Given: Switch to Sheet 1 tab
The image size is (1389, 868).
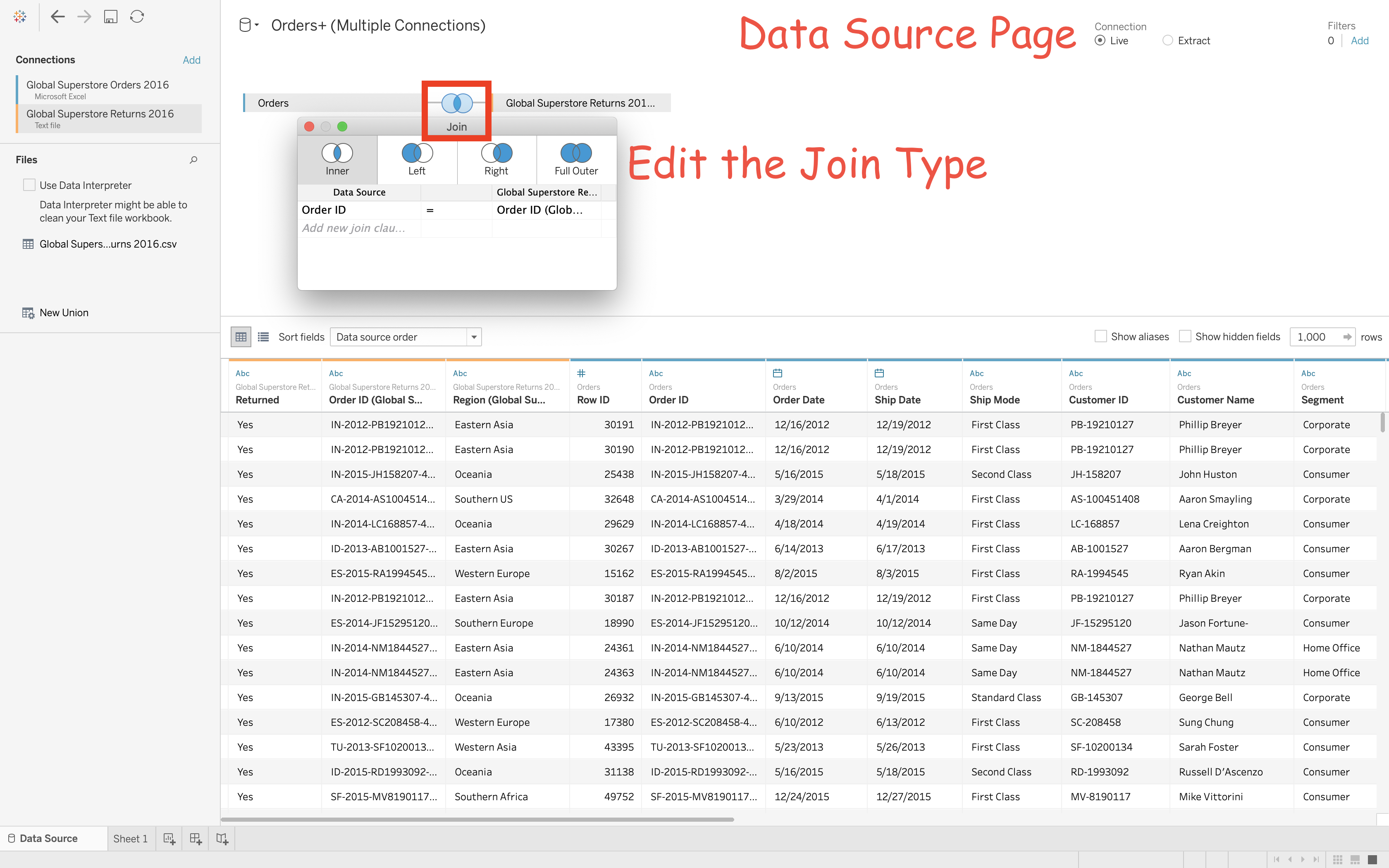Looking at the screenshot, I should (130, 839).
